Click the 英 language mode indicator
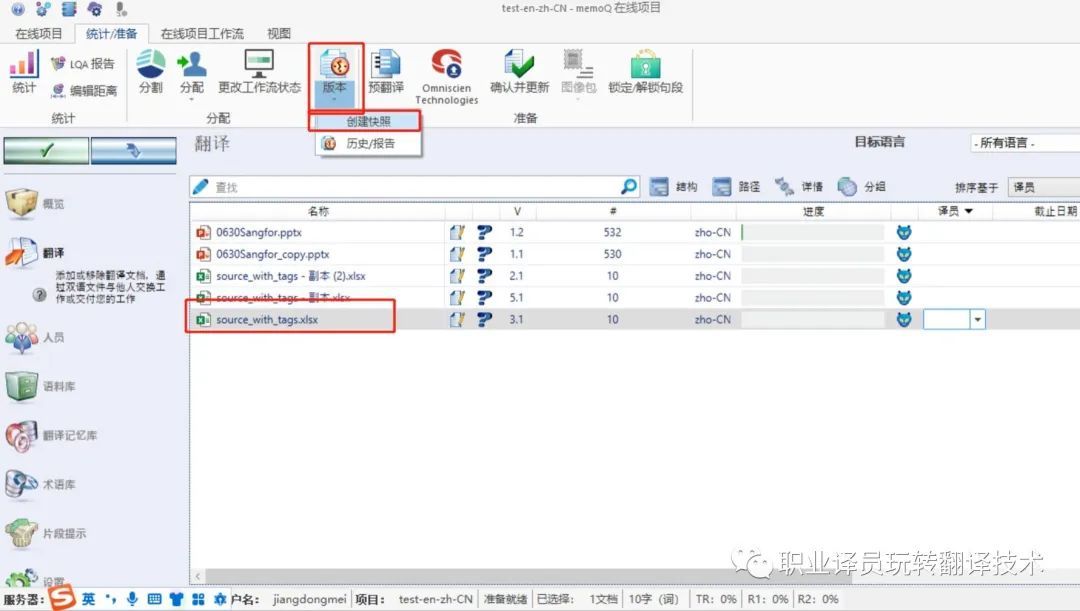This screenshot has width=1080, height=611. coord(89,599)
